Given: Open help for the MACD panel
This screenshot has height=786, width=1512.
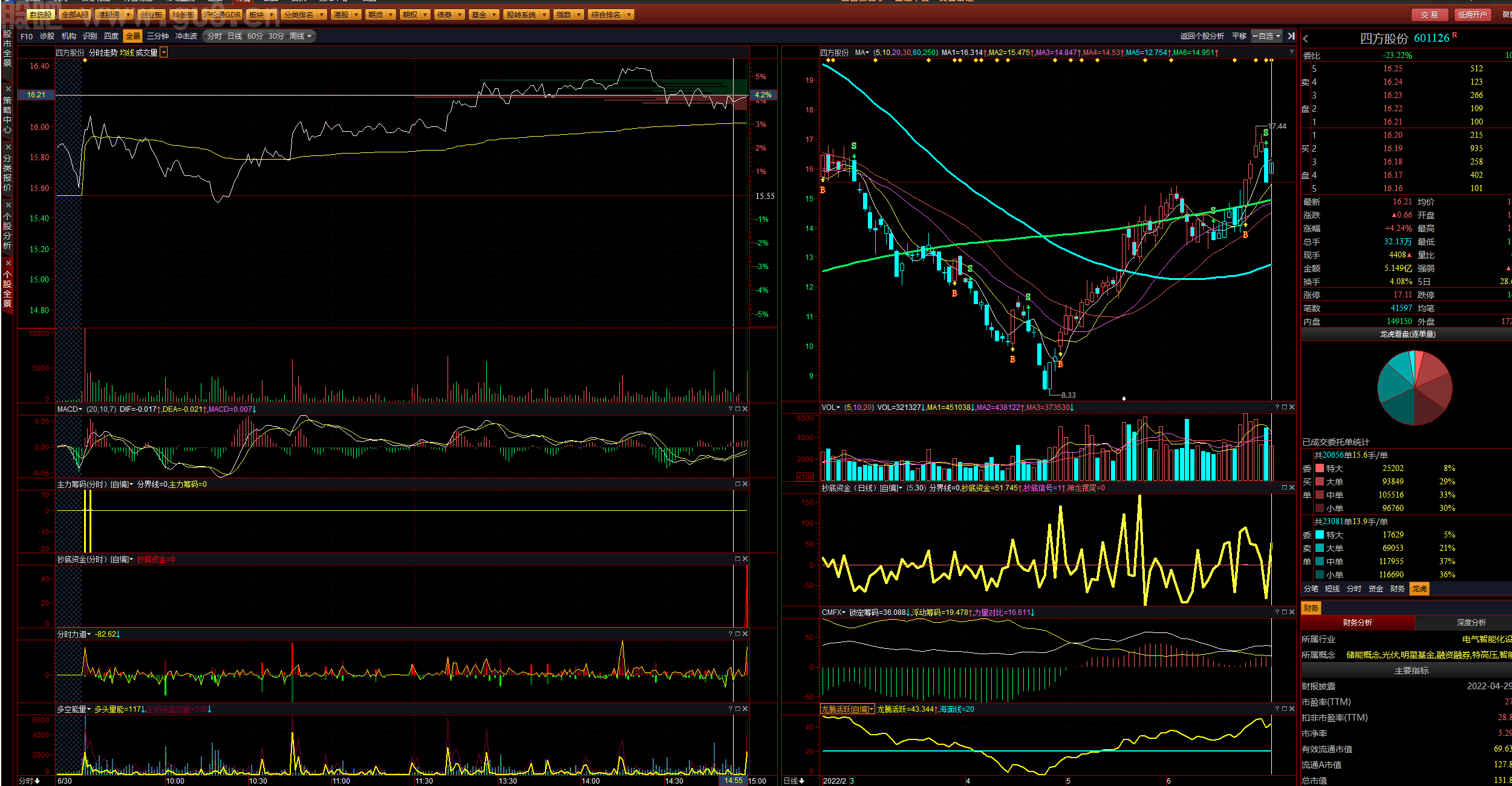Looking at the screenshot, I should click(x=731, y=409).
